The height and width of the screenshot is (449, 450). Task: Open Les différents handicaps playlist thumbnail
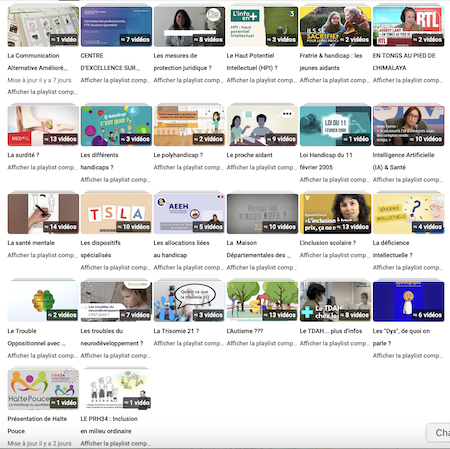point(116,126)
